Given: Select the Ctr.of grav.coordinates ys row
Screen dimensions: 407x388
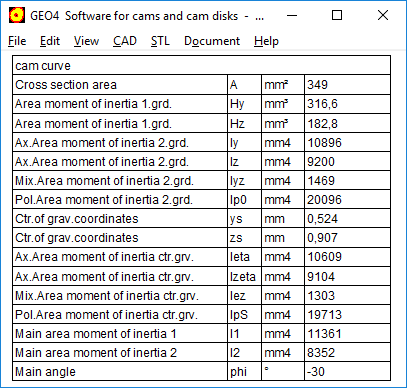Looking at the screenshot, I should [201, 219].
